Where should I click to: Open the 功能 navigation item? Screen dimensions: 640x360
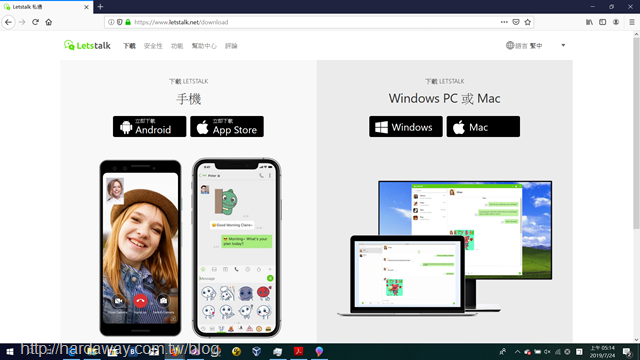click(177, 46)
